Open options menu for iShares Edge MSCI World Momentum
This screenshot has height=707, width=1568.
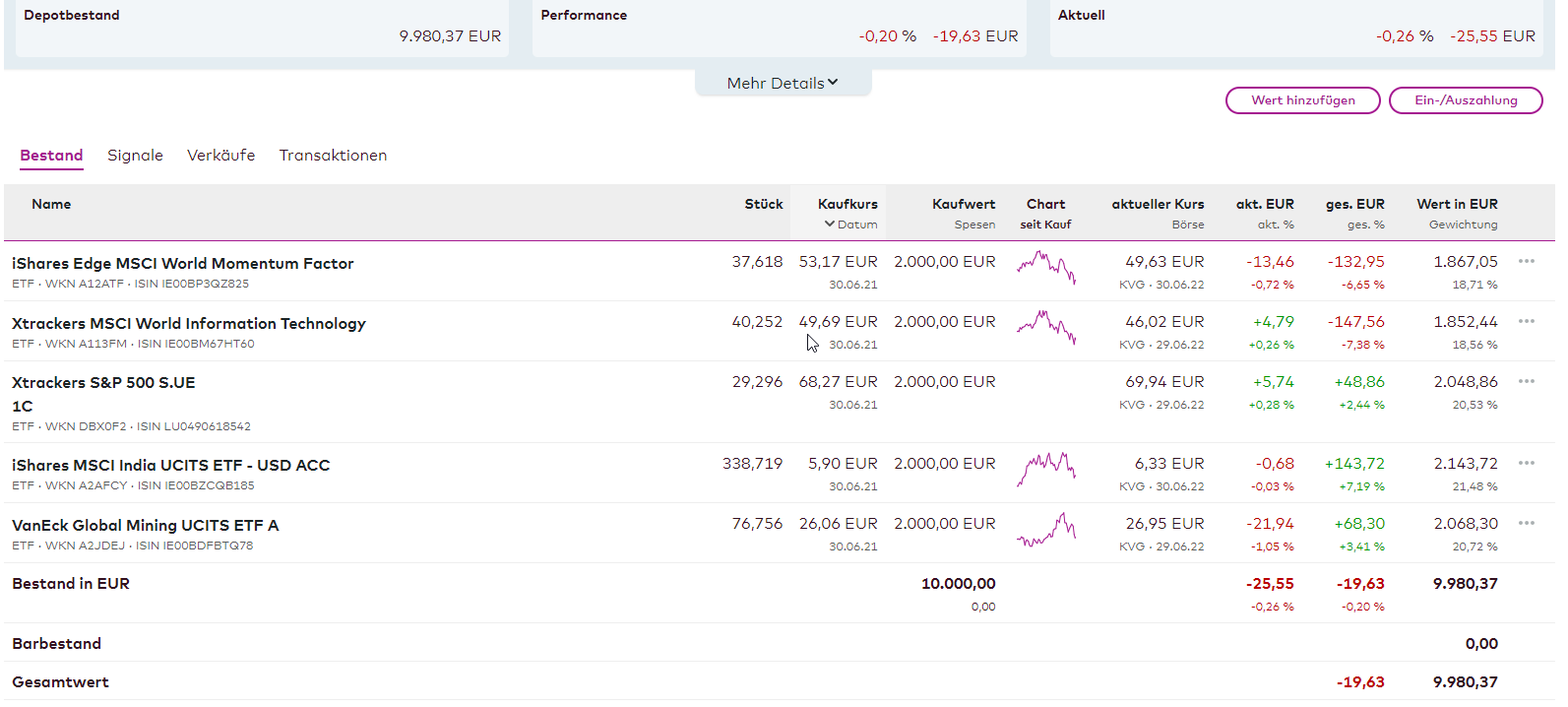(1526, 262)
